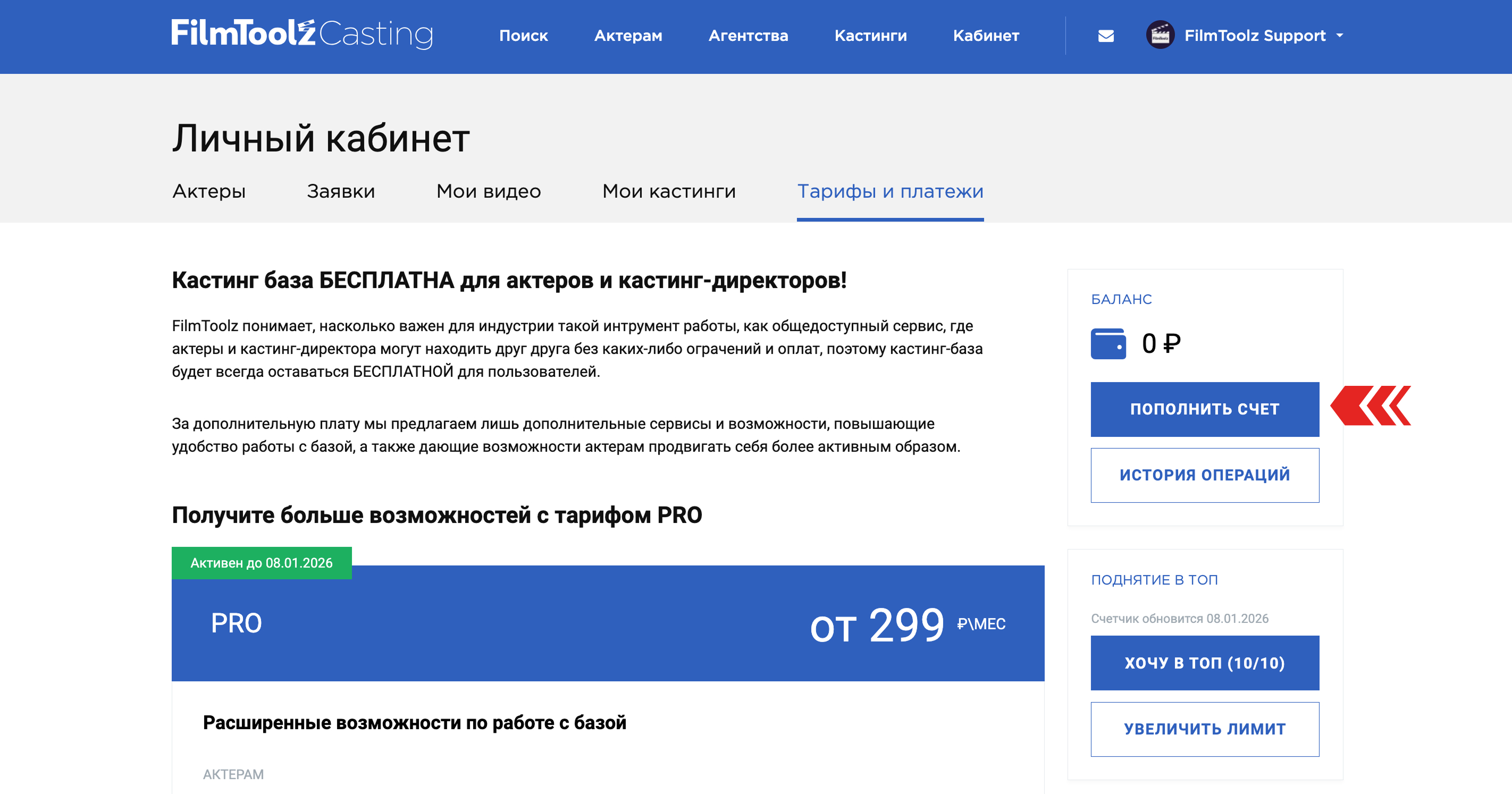
Task: Open the Мои видео tab
Action: coord(489,191)
